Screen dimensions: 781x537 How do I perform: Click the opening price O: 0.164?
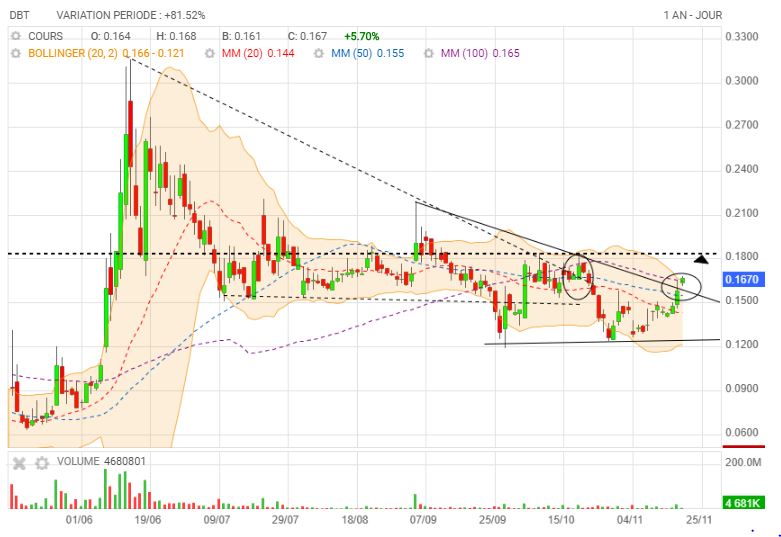[x=111, y=36]
